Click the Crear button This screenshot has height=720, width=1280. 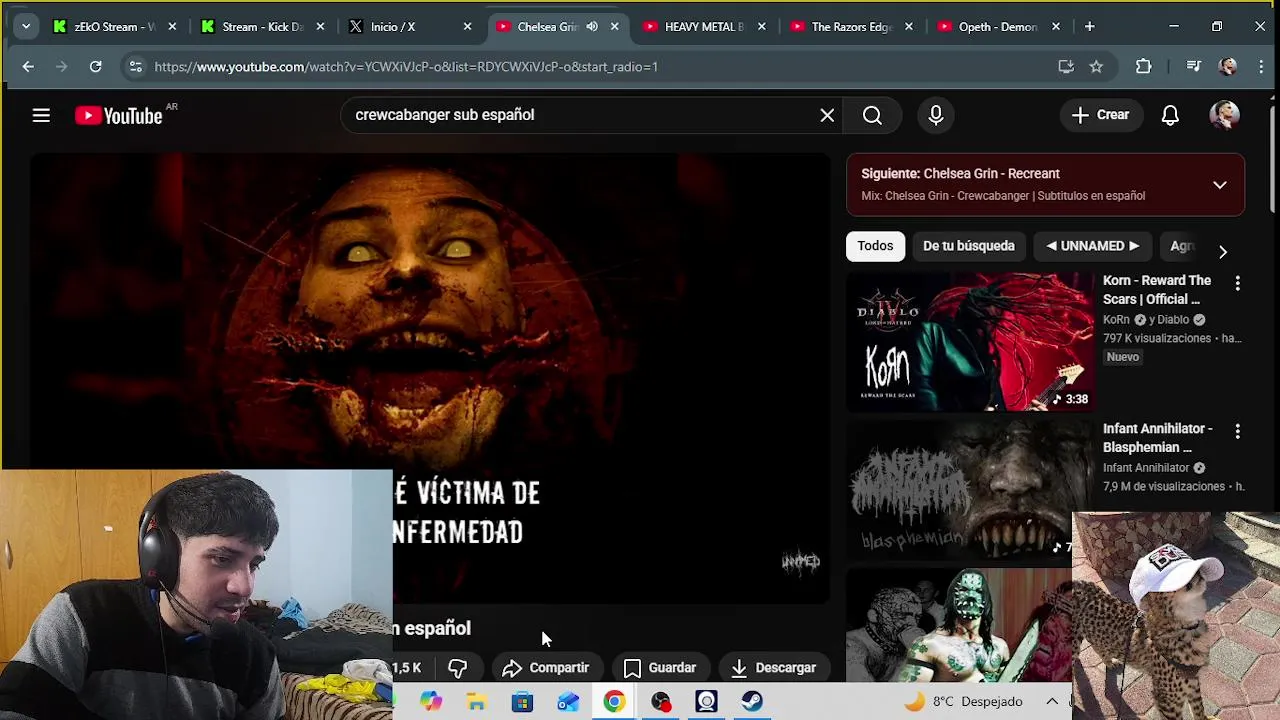pos(1100,115)
